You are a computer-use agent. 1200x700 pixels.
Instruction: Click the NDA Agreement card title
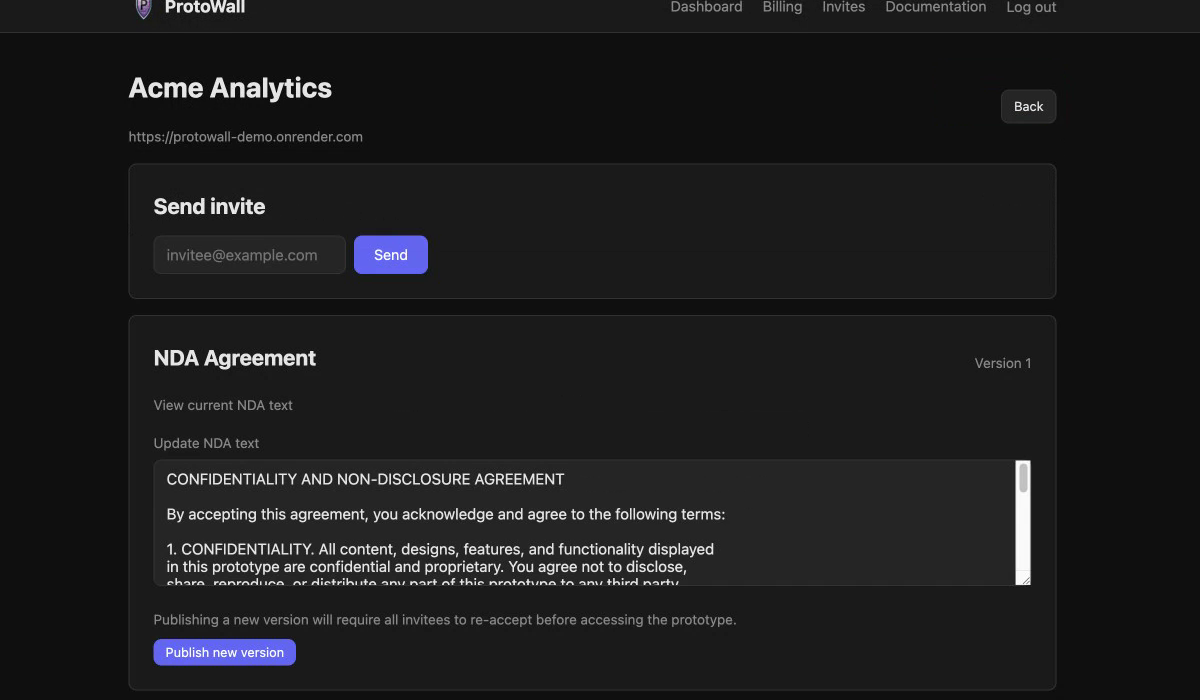pos(235,358)
